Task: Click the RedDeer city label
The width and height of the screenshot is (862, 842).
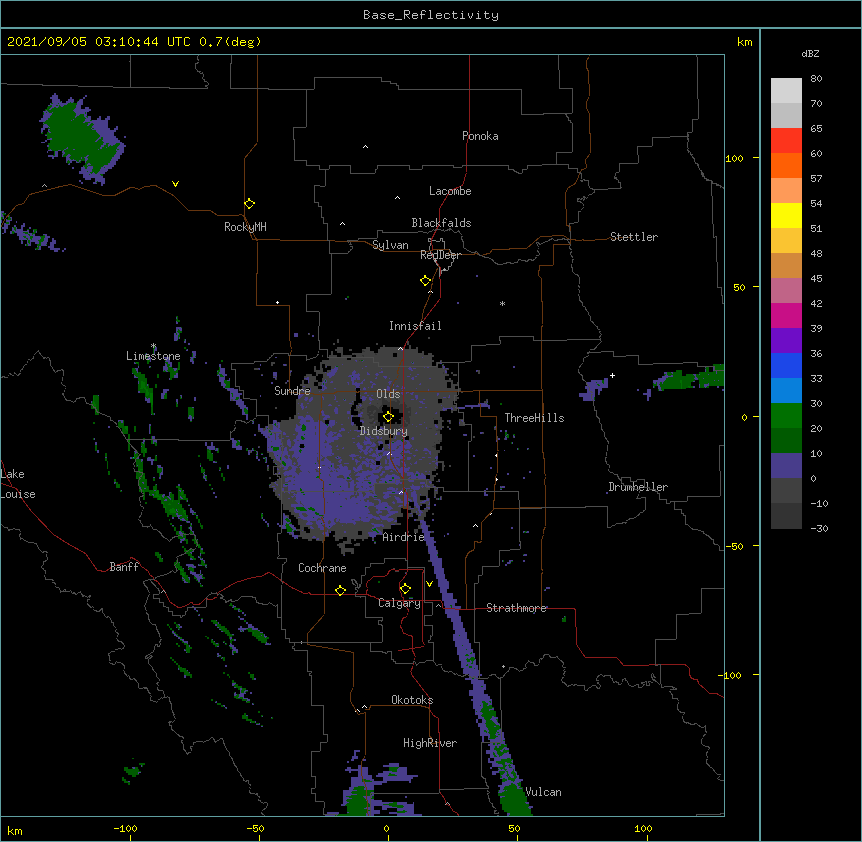Action: (x=440, y=255)
